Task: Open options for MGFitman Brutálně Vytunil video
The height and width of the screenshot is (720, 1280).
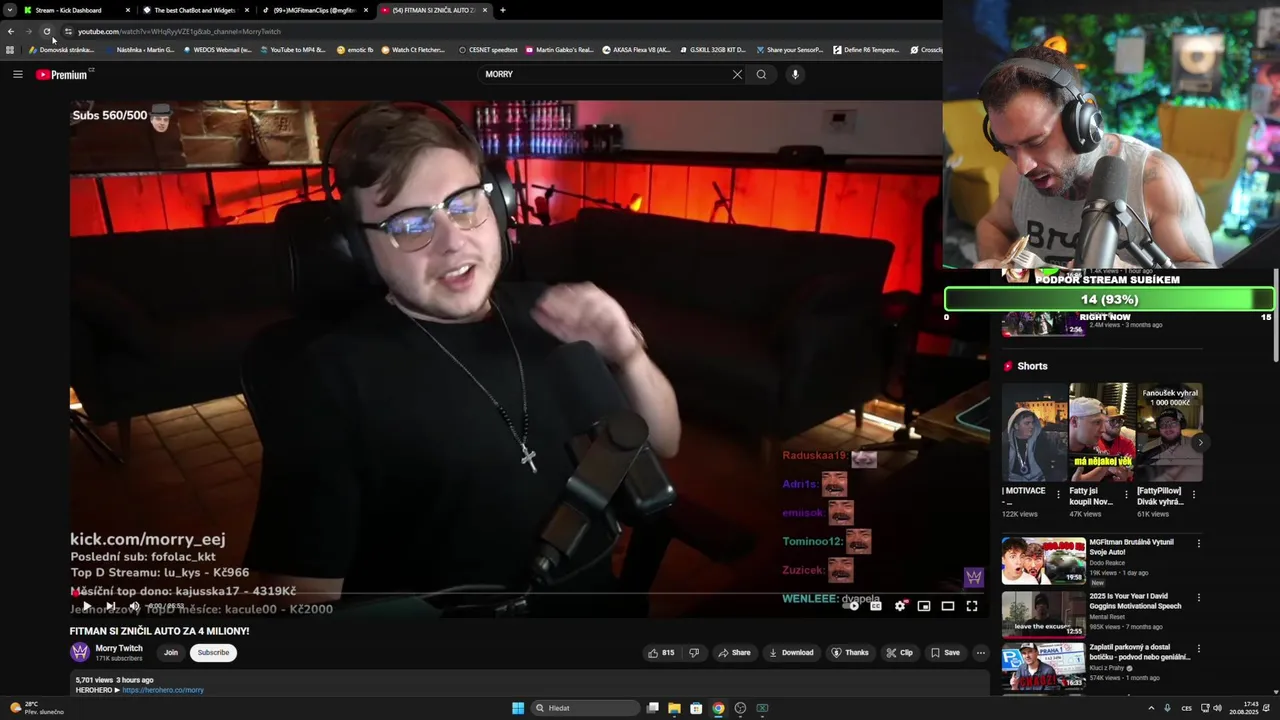Action: pos(1198,544)
